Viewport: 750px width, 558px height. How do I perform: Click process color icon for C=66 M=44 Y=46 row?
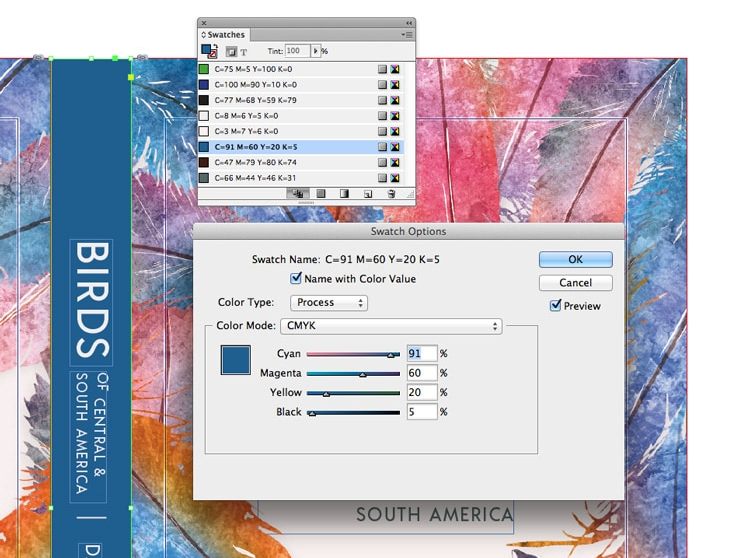click(382, 178)
